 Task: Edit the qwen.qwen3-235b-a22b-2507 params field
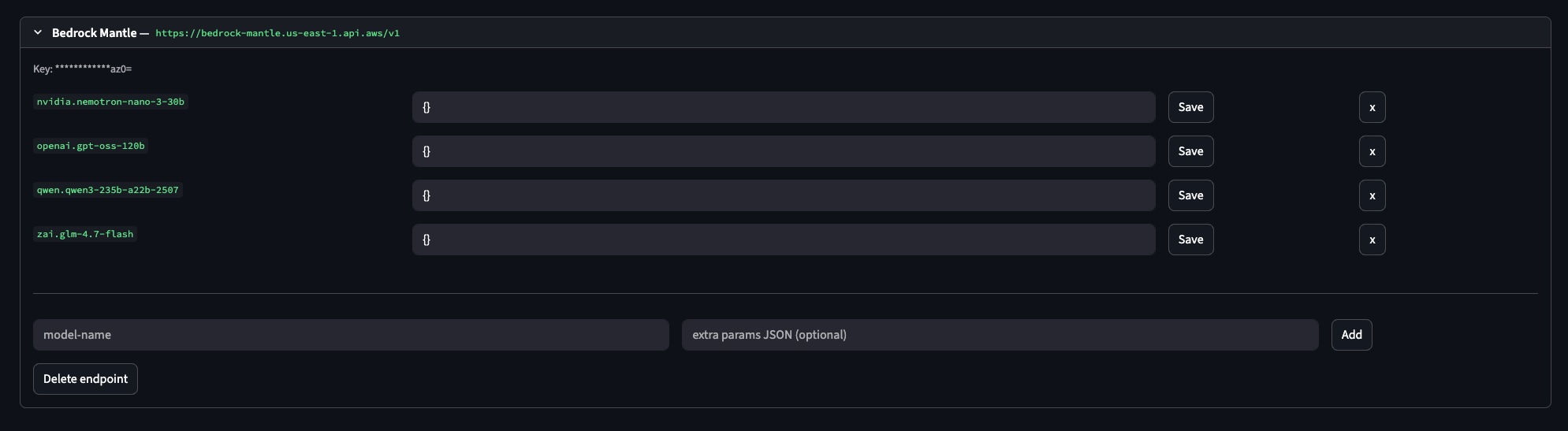783,195
